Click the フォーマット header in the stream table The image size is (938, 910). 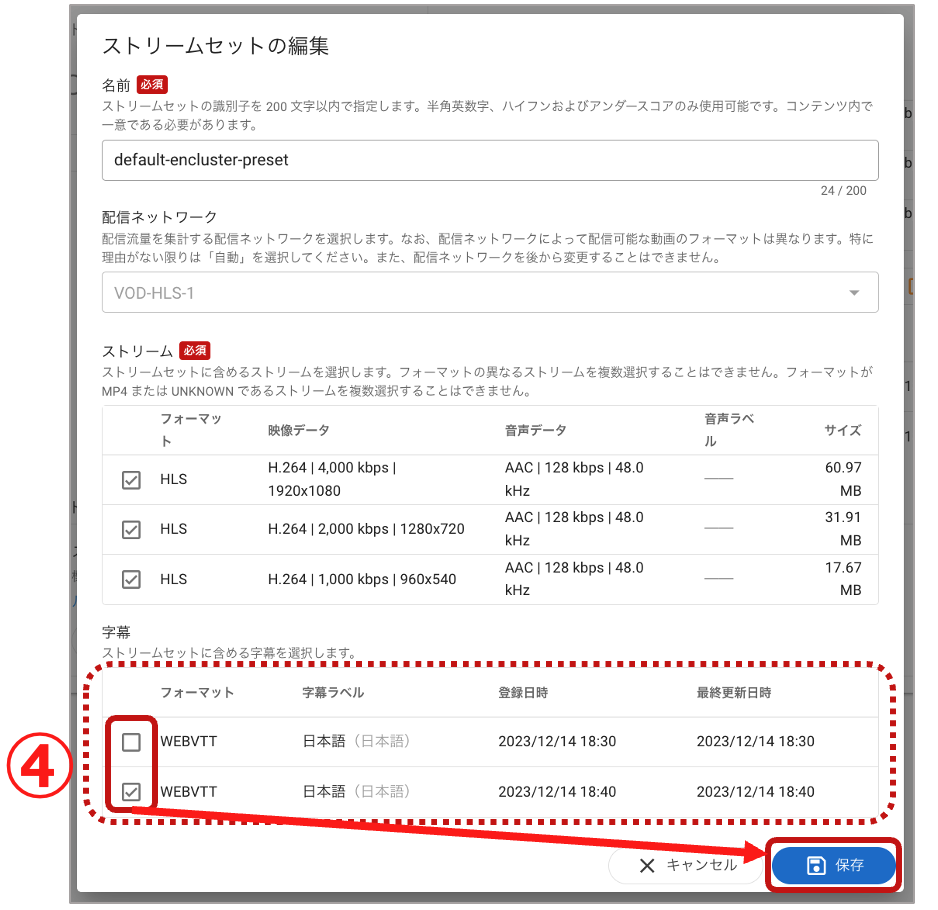pos(191,430)
